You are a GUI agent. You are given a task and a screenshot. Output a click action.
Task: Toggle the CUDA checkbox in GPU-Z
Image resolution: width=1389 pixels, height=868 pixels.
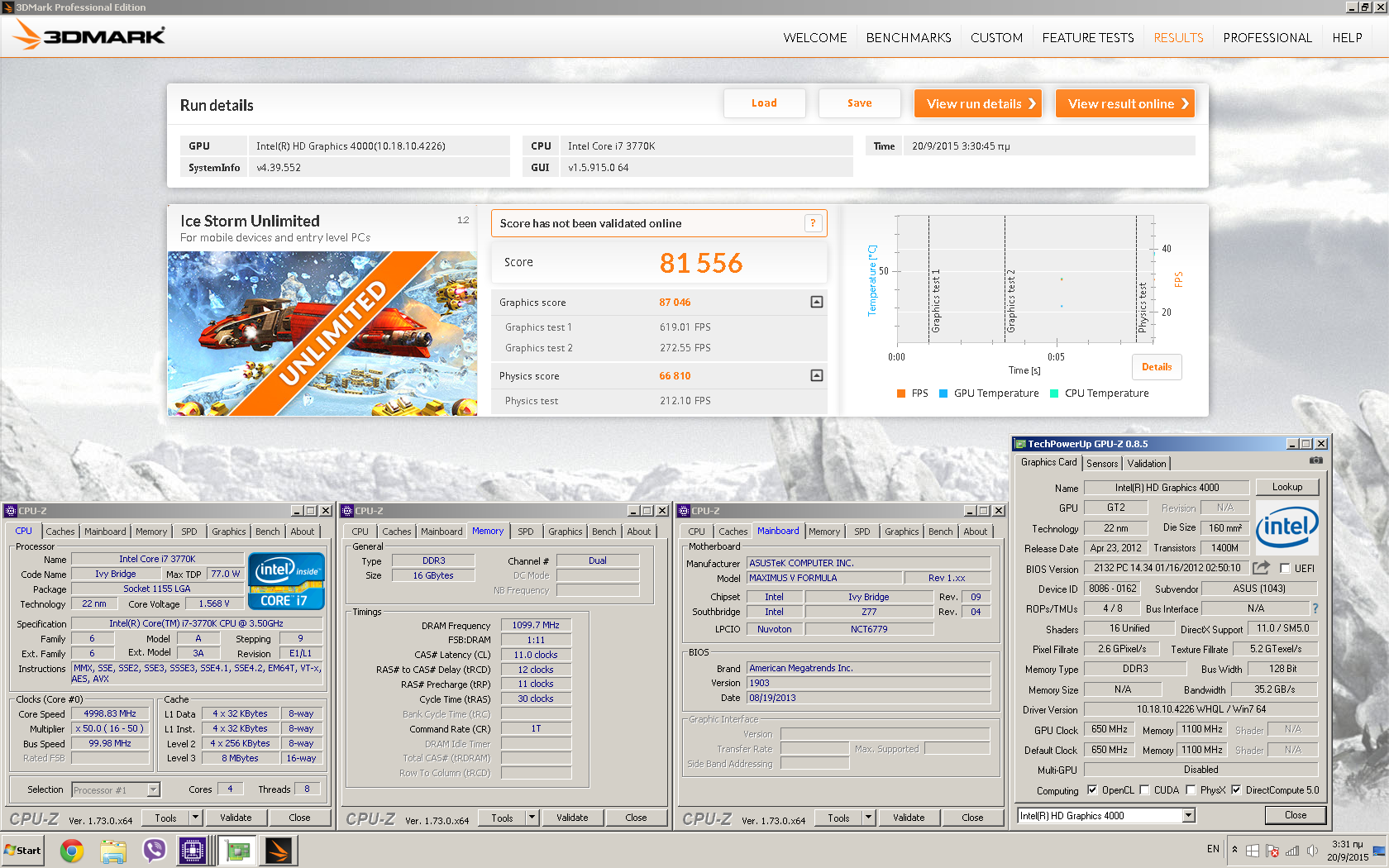[x=1144, y=790]
